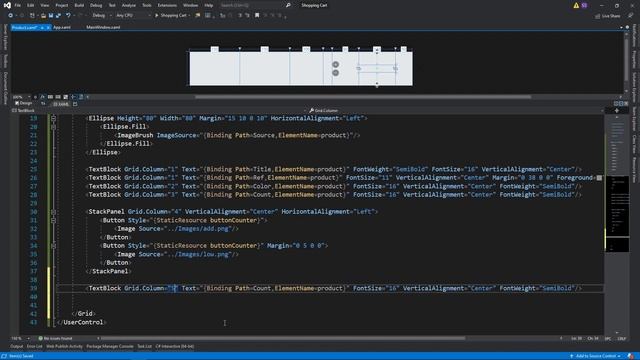Switch to the MainWindow.xaml tab

[x=103, y=27]
